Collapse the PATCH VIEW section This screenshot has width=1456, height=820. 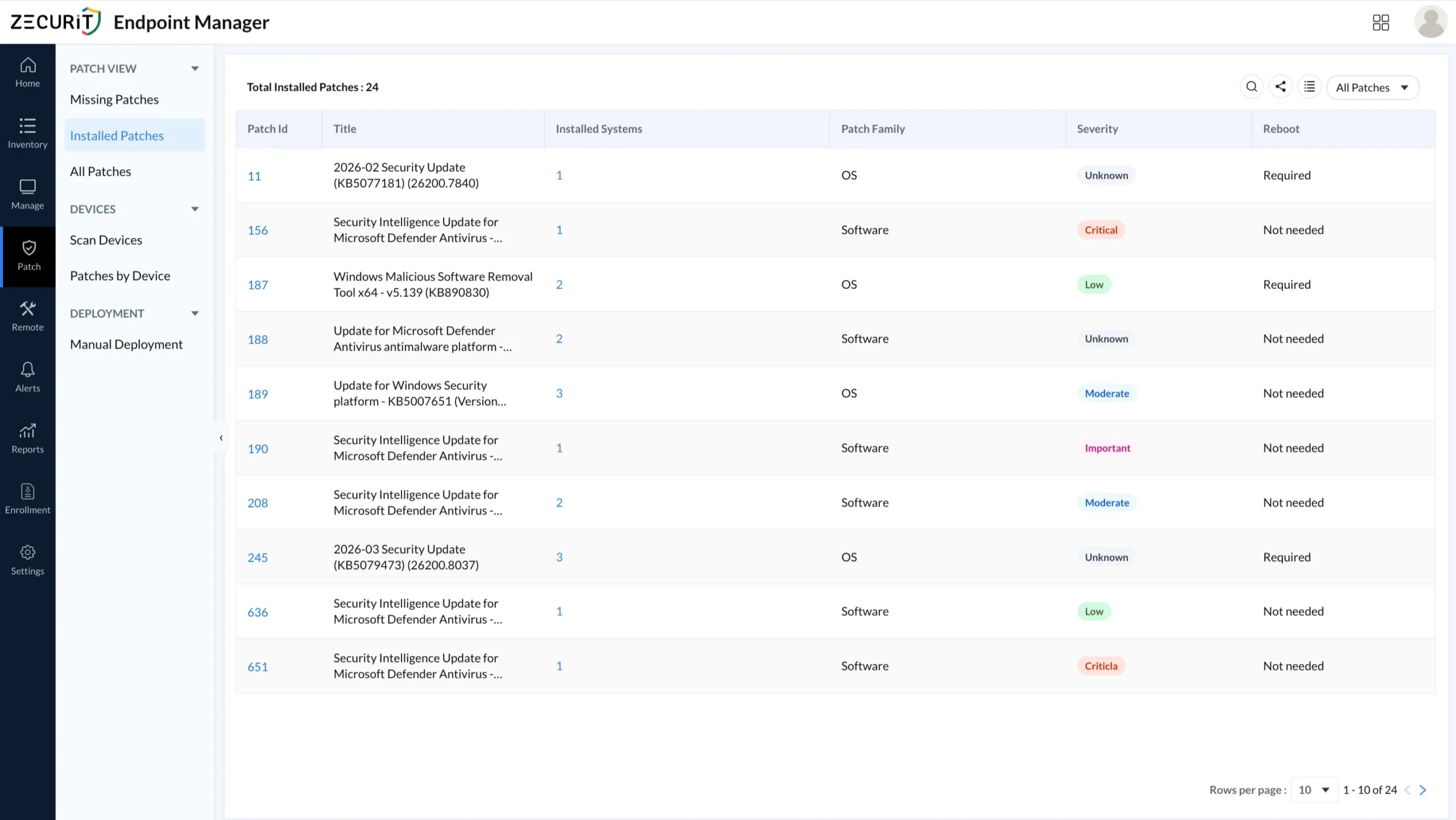(x=195, y=68)
